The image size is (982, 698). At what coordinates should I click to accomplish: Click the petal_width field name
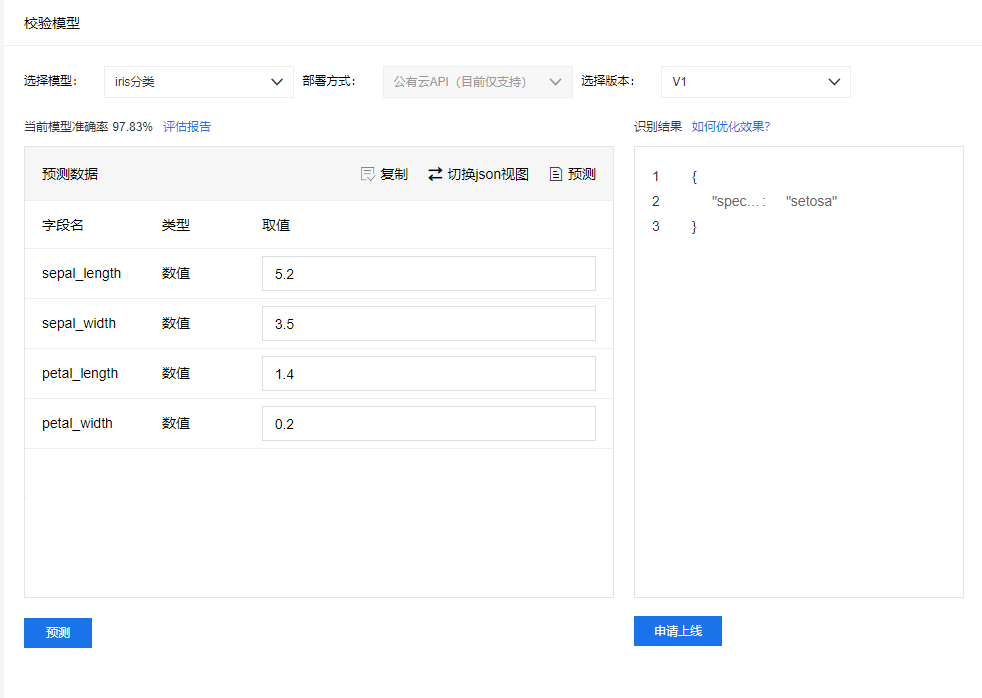coord(77,423)
